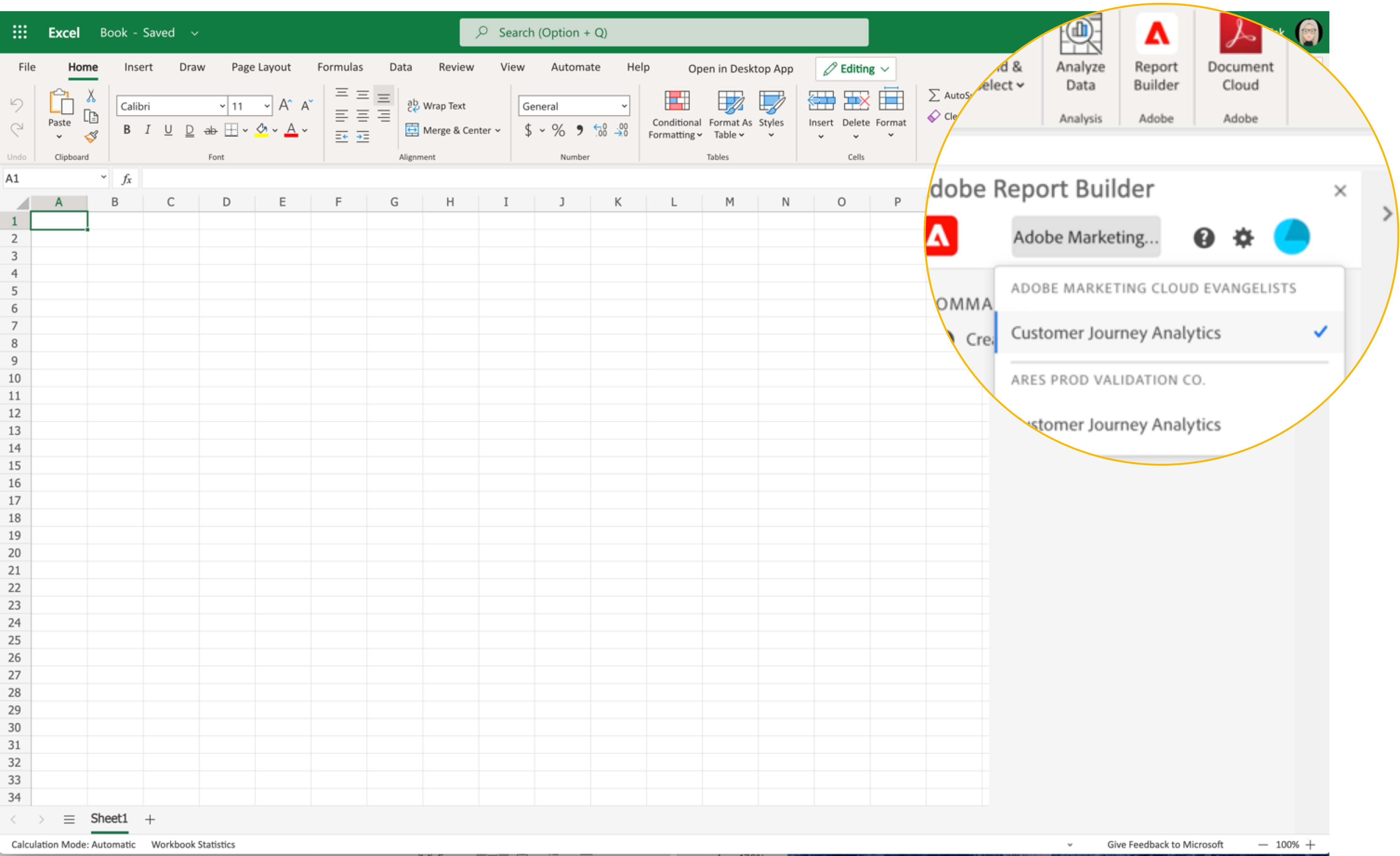This screenshot has width=1400, height=856.
Task: Click the Format Painter brush icon
Action: pos(91,136)
